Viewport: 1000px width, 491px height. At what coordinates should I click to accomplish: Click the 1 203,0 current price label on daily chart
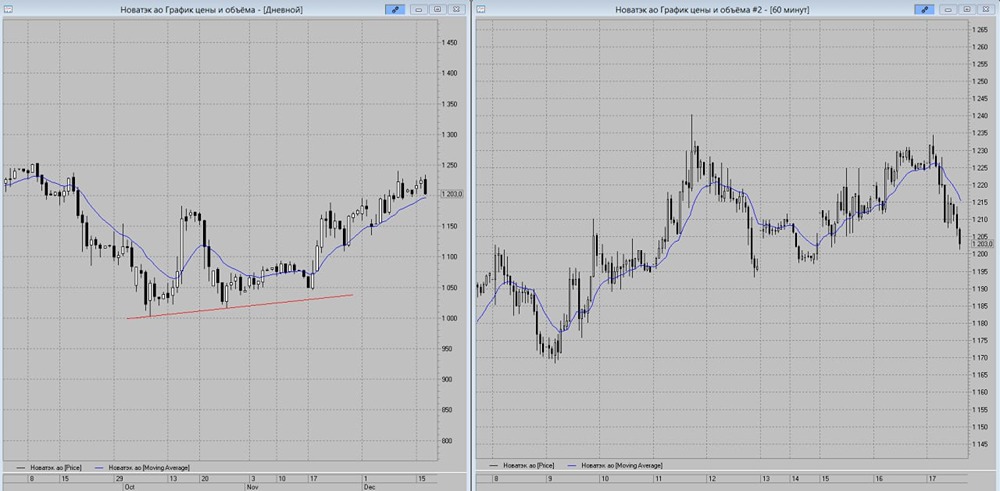click(452, 194)
